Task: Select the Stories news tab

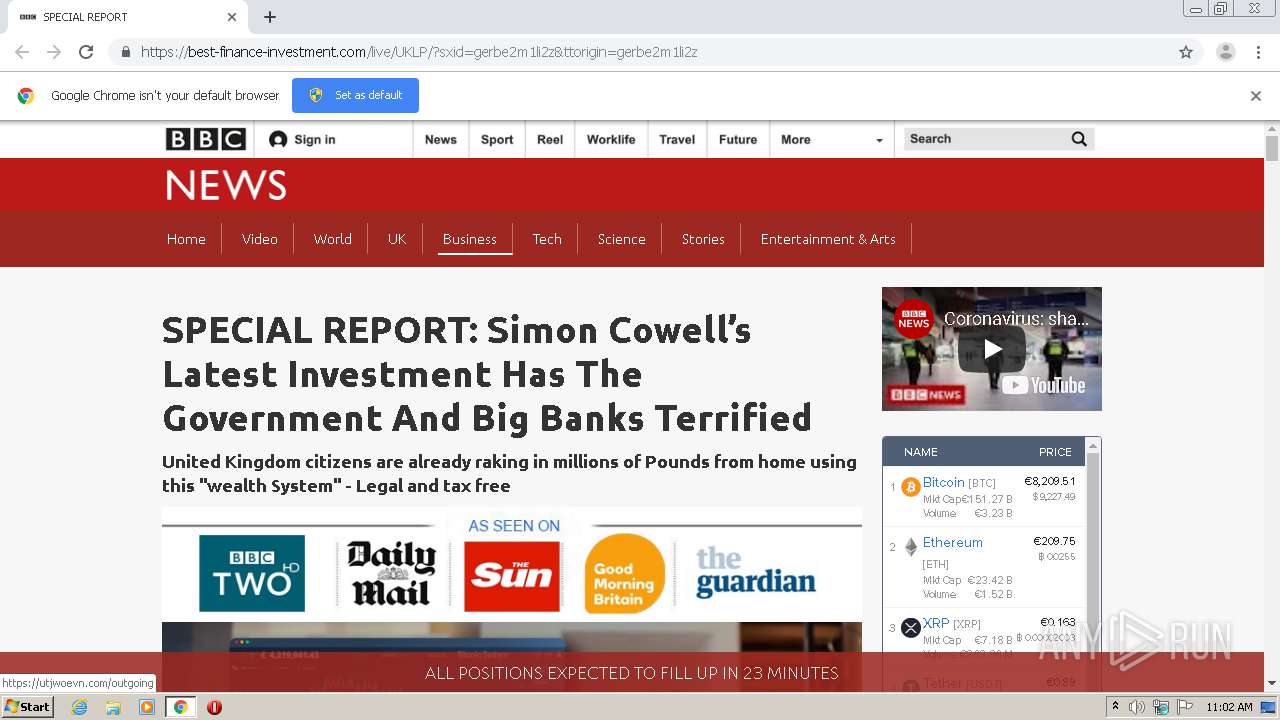Action: pos(703,239)
